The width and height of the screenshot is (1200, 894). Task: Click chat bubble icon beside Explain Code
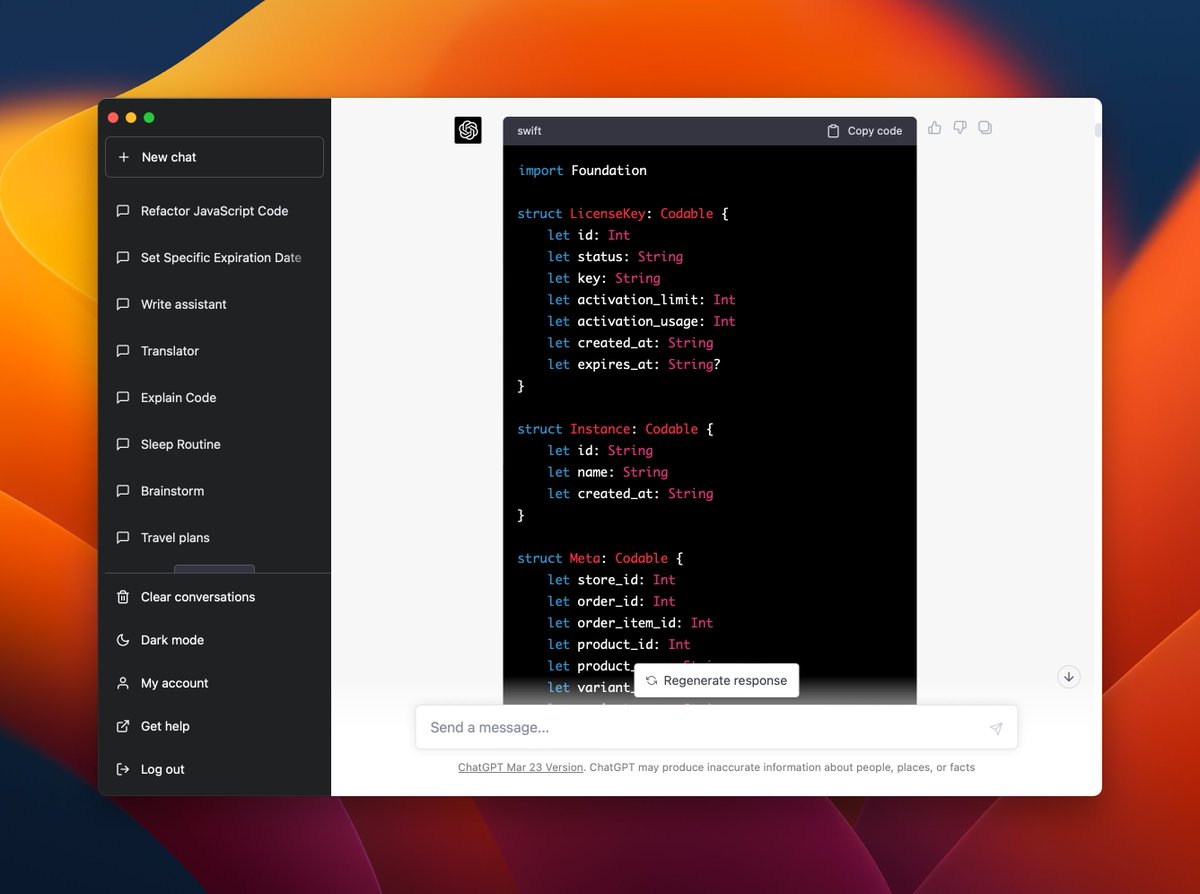click(123, 398)
